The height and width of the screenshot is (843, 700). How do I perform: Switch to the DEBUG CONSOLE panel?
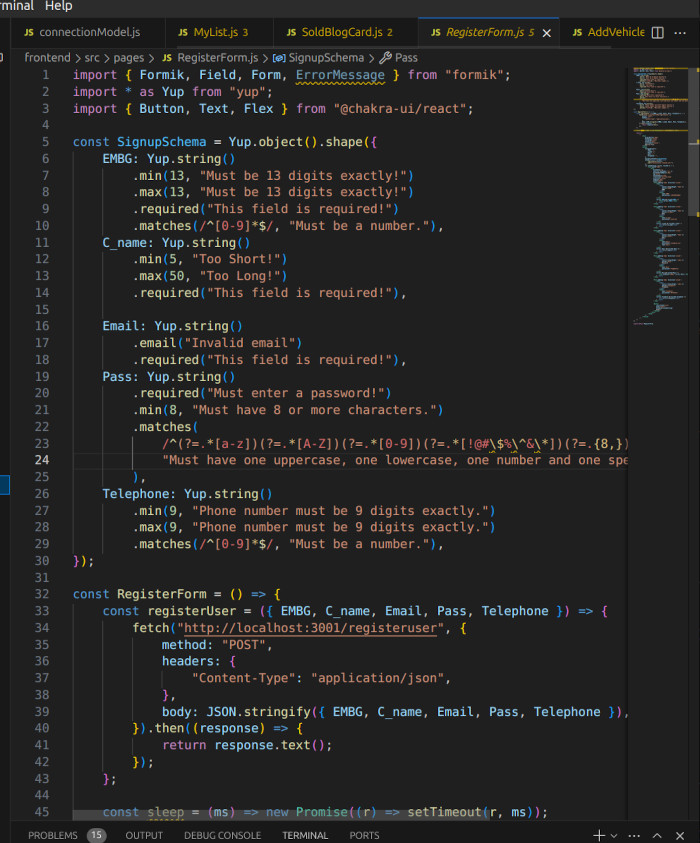pyautogui.click(x=224, y=835)
